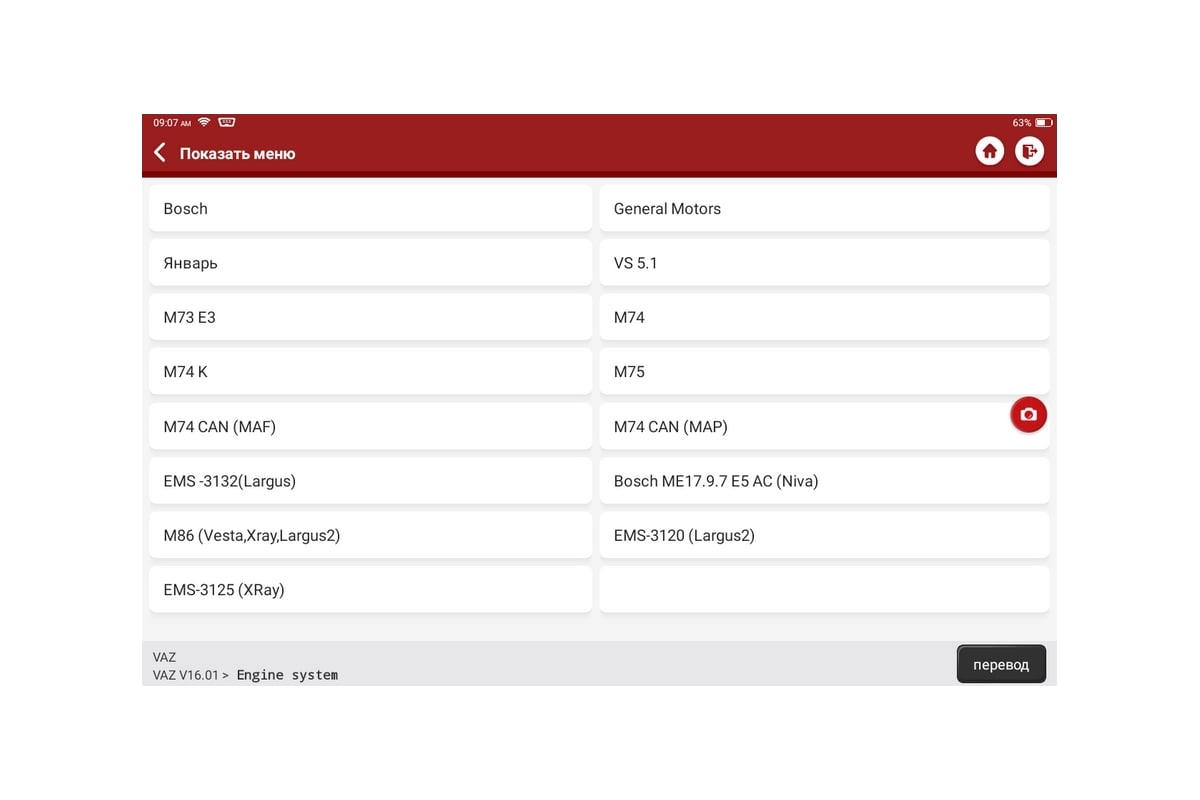Select the M74 K option

[x=371, y=372]
